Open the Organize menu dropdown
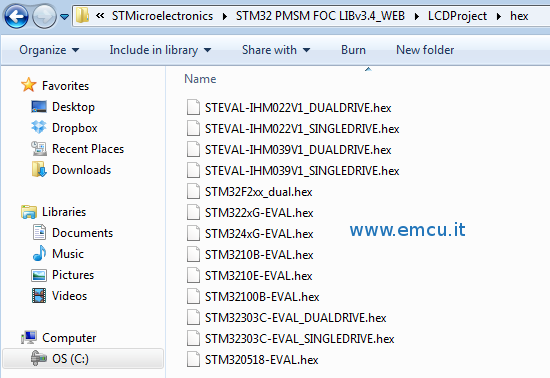This screenshot has height=378, width=550. pos(49,50)
